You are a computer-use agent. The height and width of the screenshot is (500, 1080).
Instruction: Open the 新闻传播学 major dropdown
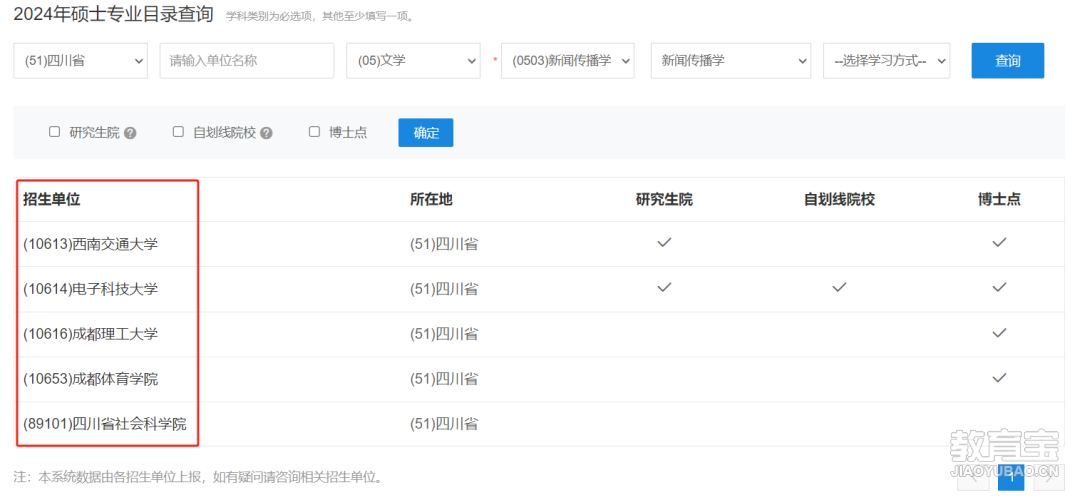731,61
